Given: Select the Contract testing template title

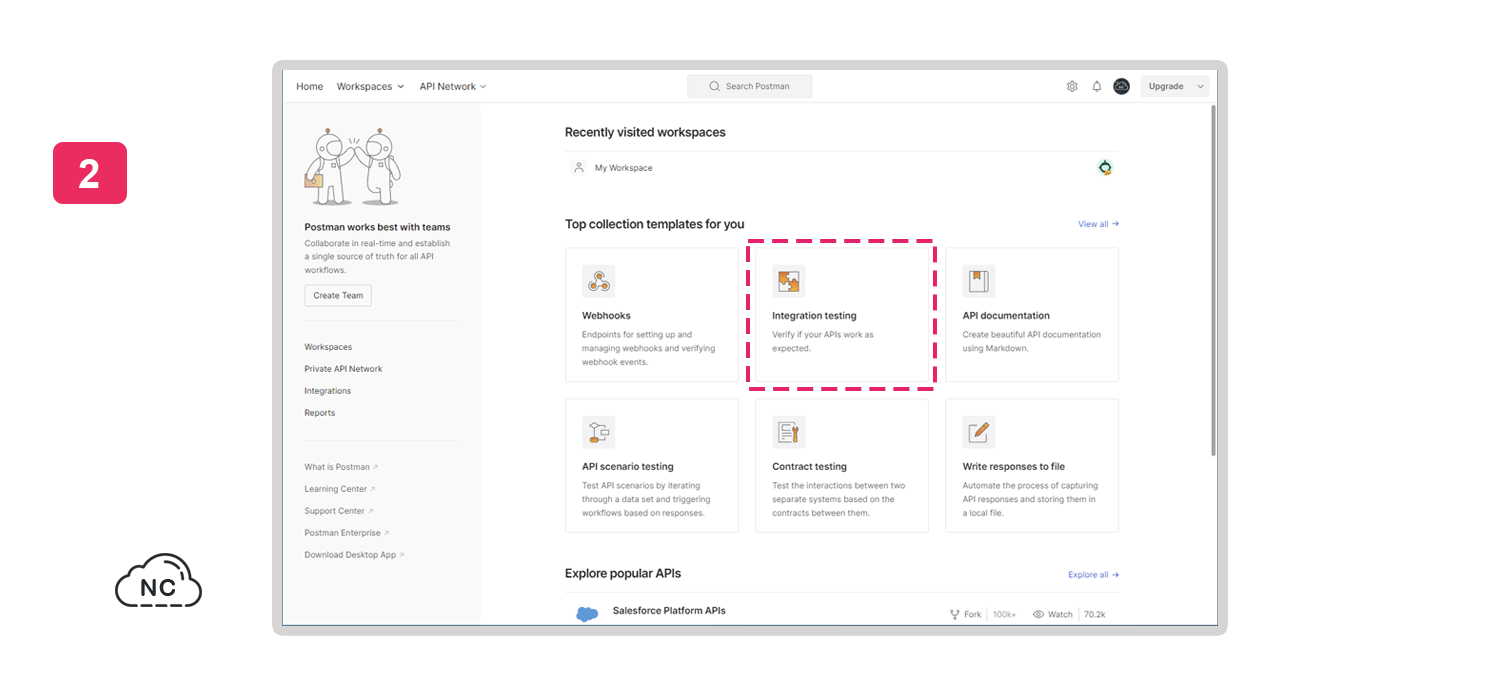Looking at the screenshot, I should click(x=809, y=467).
